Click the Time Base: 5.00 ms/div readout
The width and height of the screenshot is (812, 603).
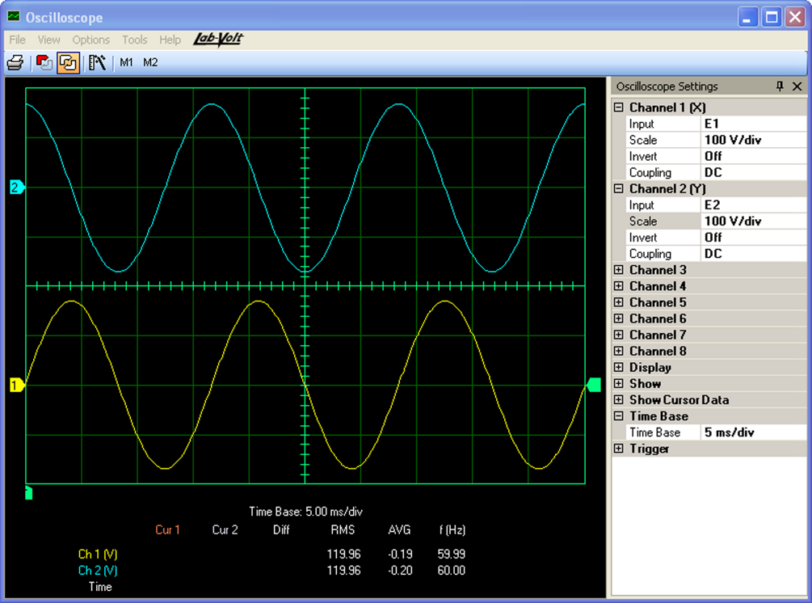click(x=306, y=512)
